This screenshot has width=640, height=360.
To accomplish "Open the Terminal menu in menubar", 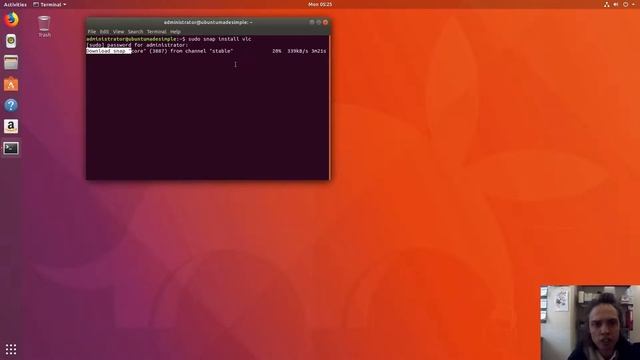I will [x=157, y=31].
